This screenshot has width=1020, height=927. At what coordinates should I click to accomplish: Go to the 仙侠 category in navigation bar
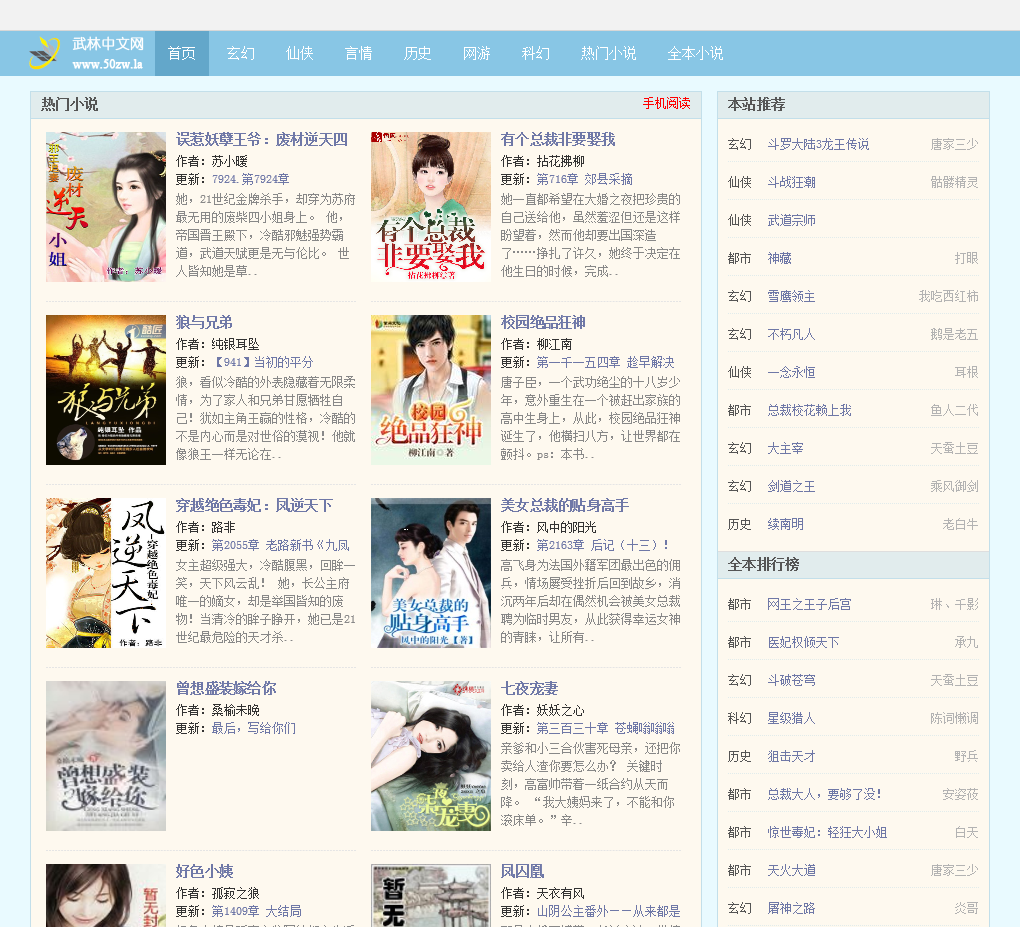[300, 53]
